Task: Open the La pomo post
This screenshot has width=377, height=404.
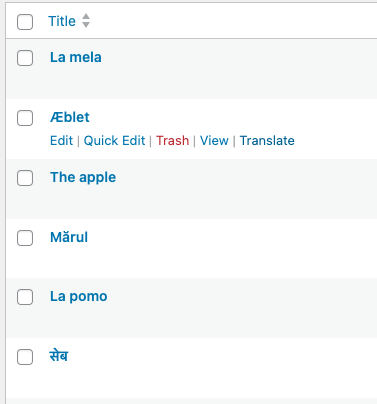Action: click(79, 297)
